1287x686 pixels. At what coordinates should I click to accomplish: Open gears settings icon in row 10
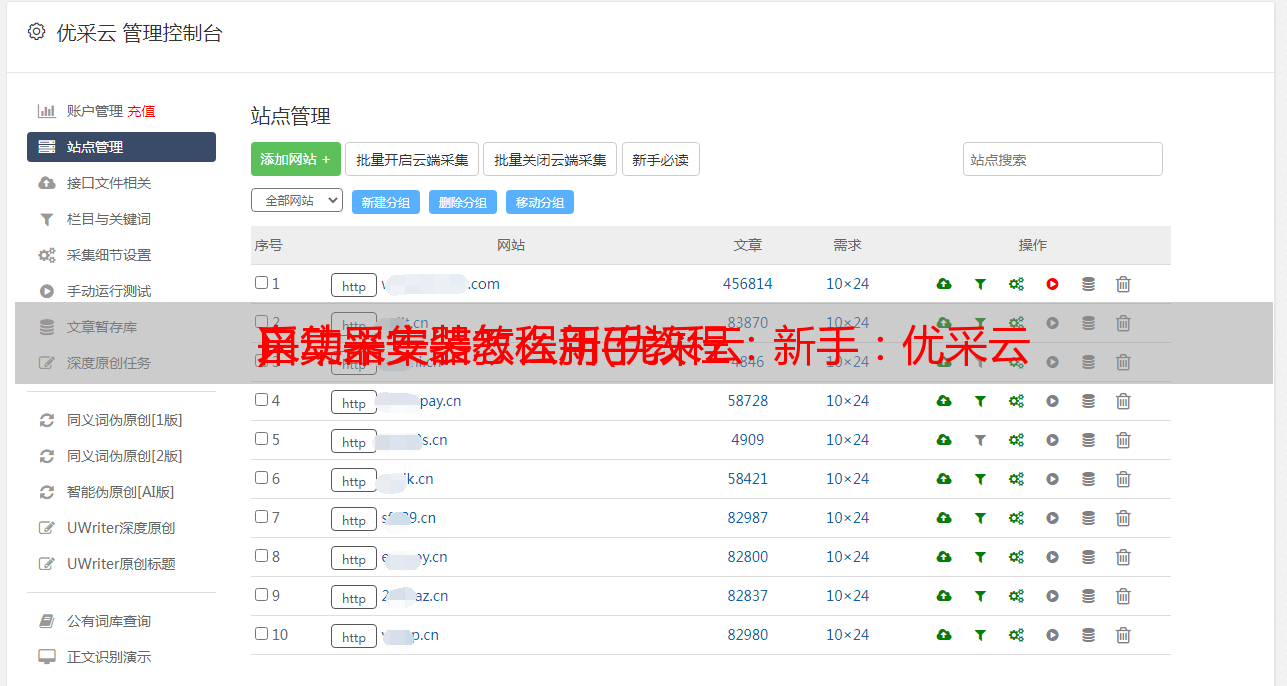(x=1016, y=635)
